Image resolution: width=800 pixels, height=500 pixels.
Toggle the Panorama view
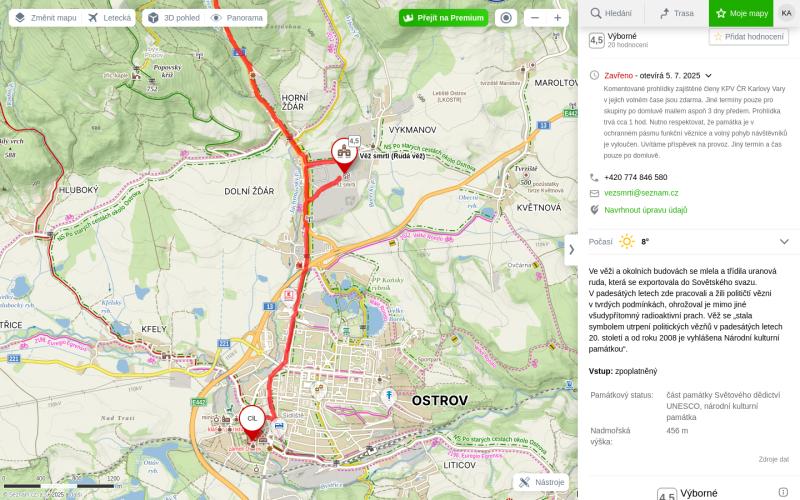point(237,18)
